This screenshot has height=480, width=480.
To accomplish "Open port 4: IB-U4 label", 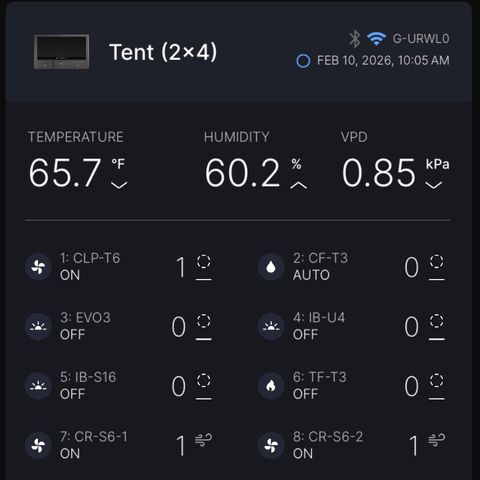I will 319,318.
